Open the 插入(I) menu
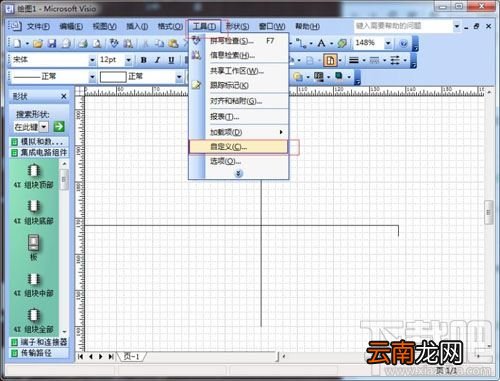Image resolution: width=500 pixels, height=381 pixels. click(137, 26)
